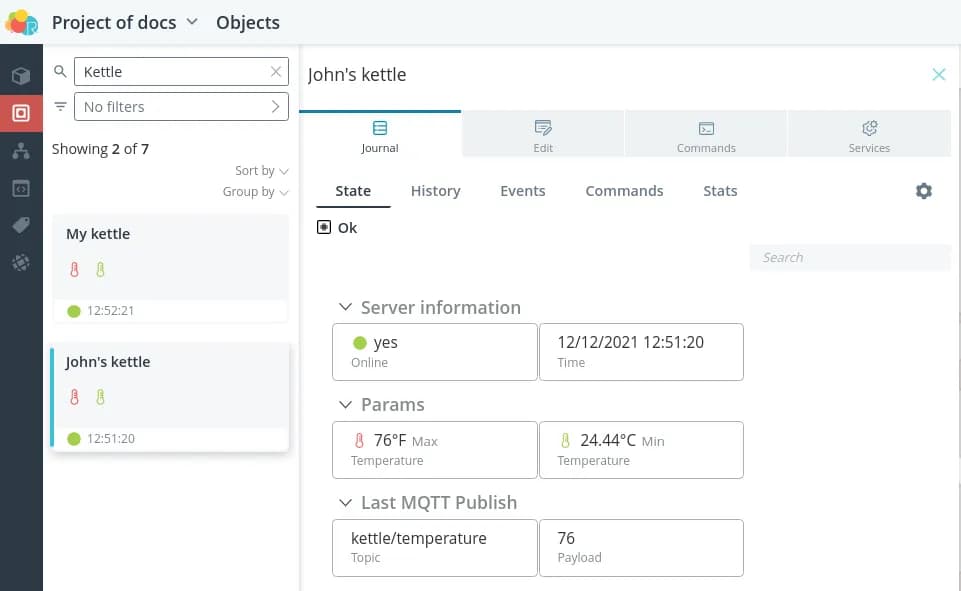Select the Ok state radio indicator
The width and height of the screenshot is (961, 591).
click(x=324, y=228)
